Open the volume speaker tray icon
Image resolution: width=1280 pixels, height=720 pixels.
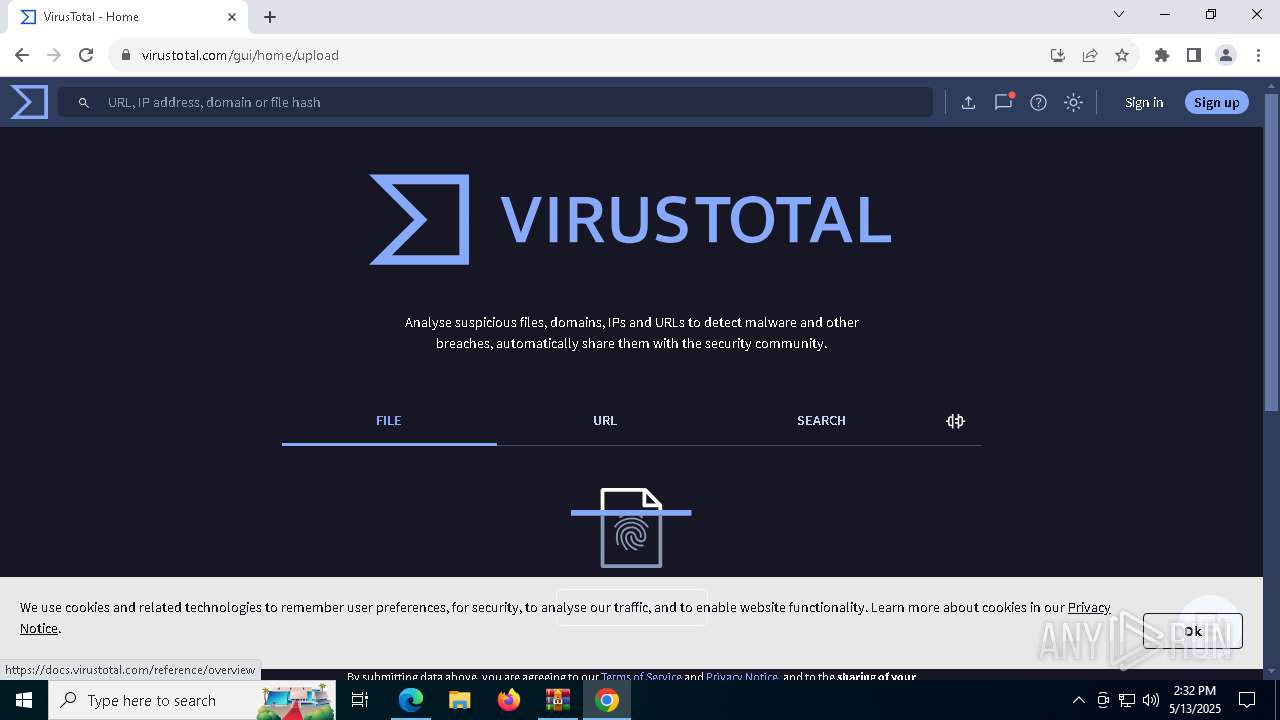tap(1151, 700)
